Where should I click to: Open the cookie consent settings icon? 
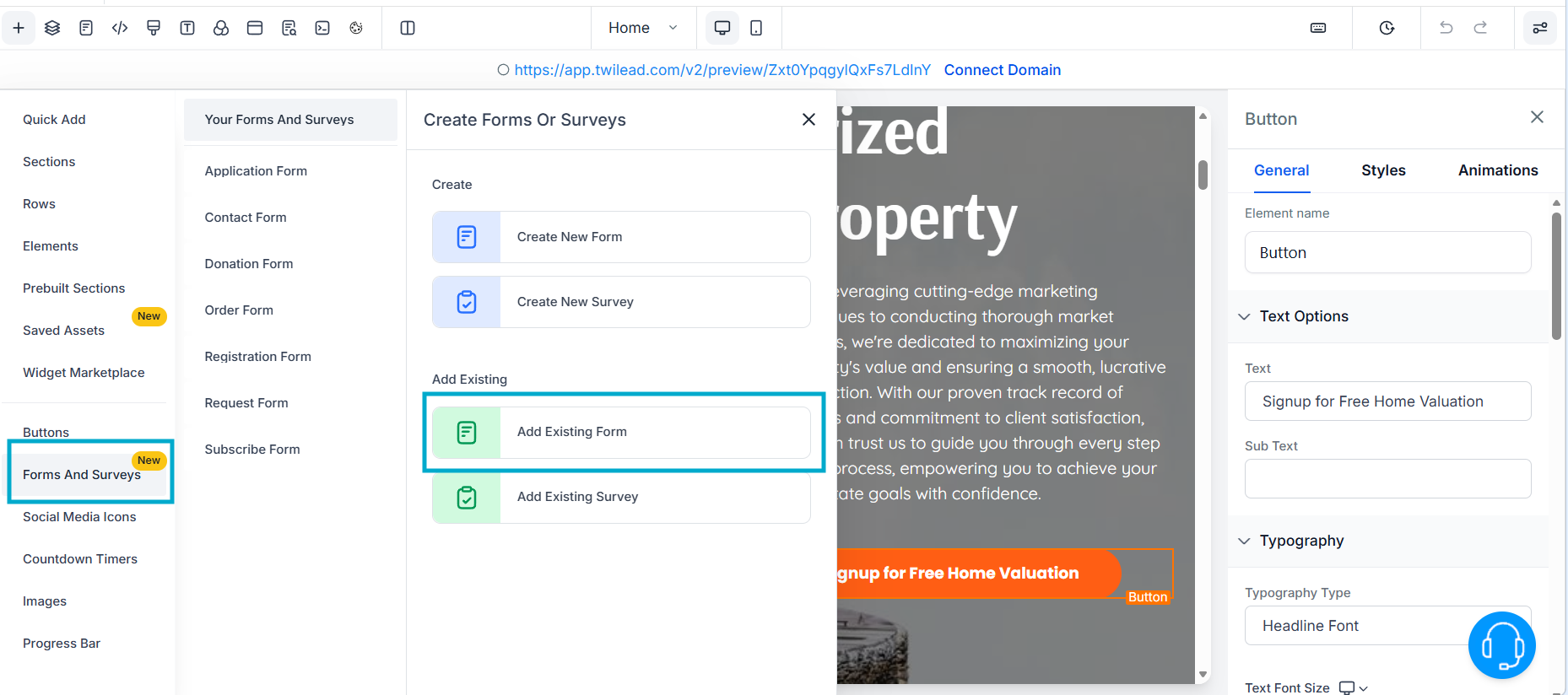tap(356, 28)
